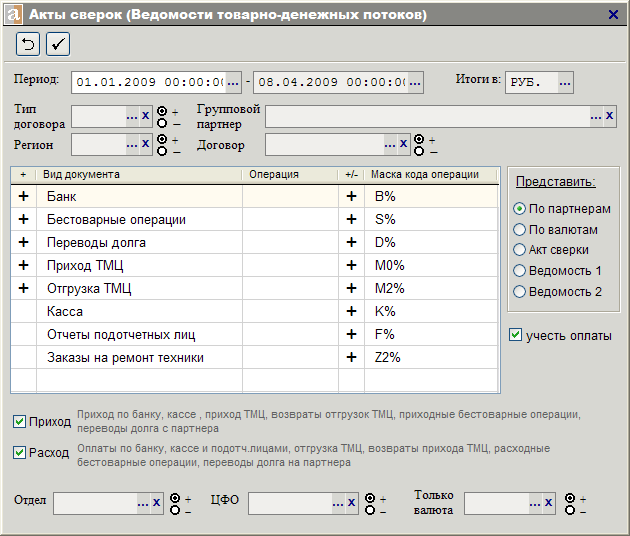The height and width of the screenshot is (536, 630).
Task: Click the M2% mask cell
Action: 431,288
